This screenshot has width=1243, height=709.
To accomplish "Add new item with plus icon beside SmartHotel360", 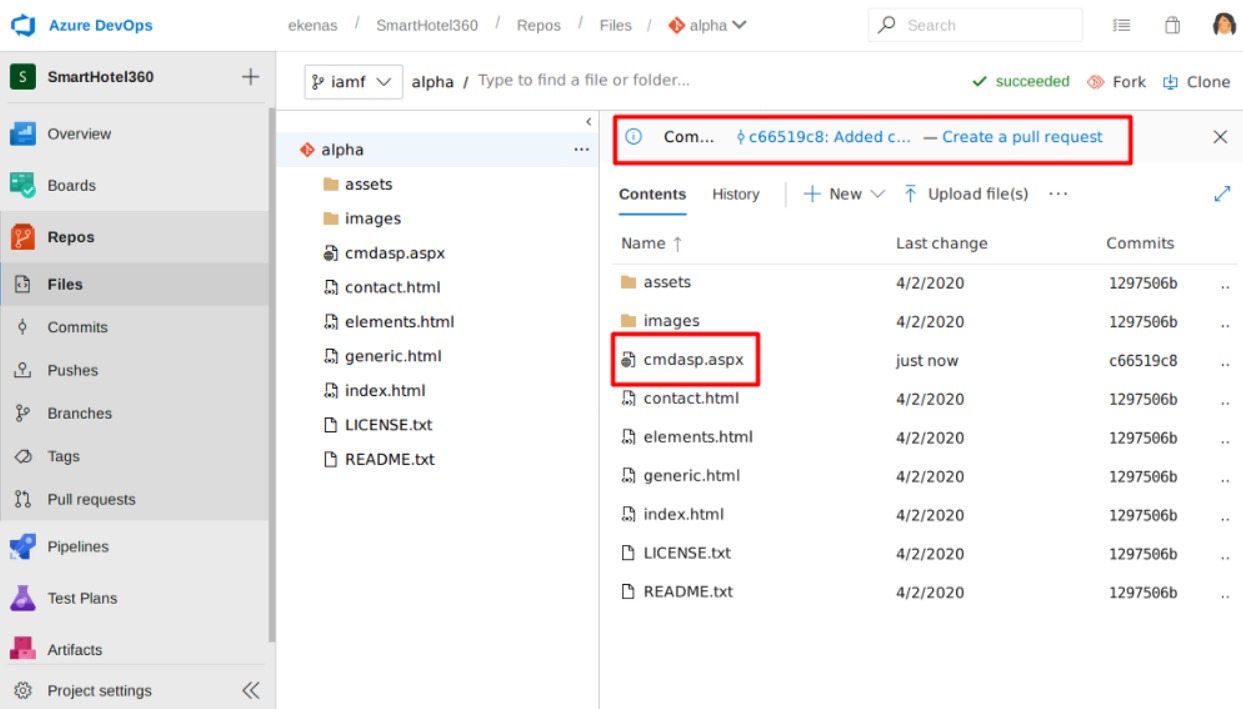I will point(250,77).
